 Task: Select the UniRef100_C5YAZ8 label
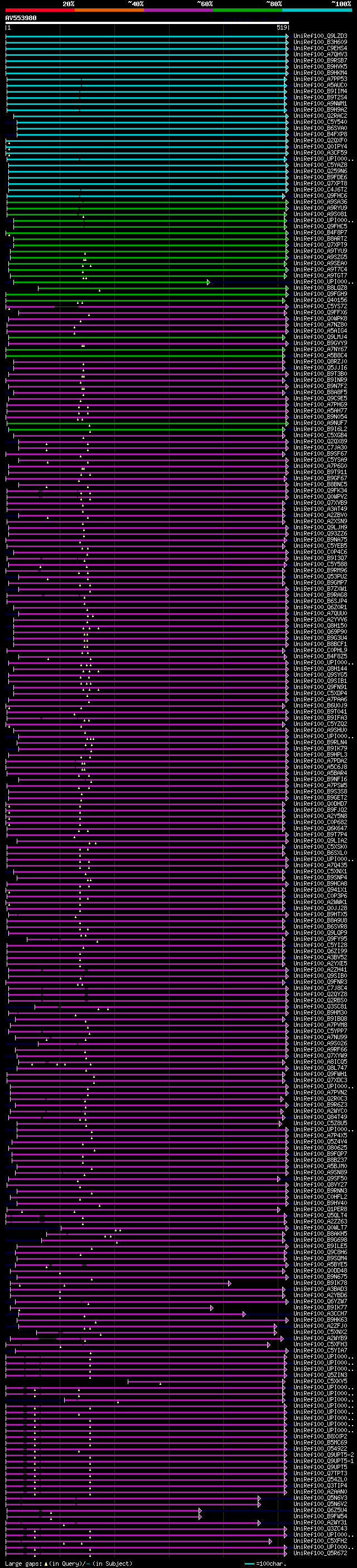point(321,165)
